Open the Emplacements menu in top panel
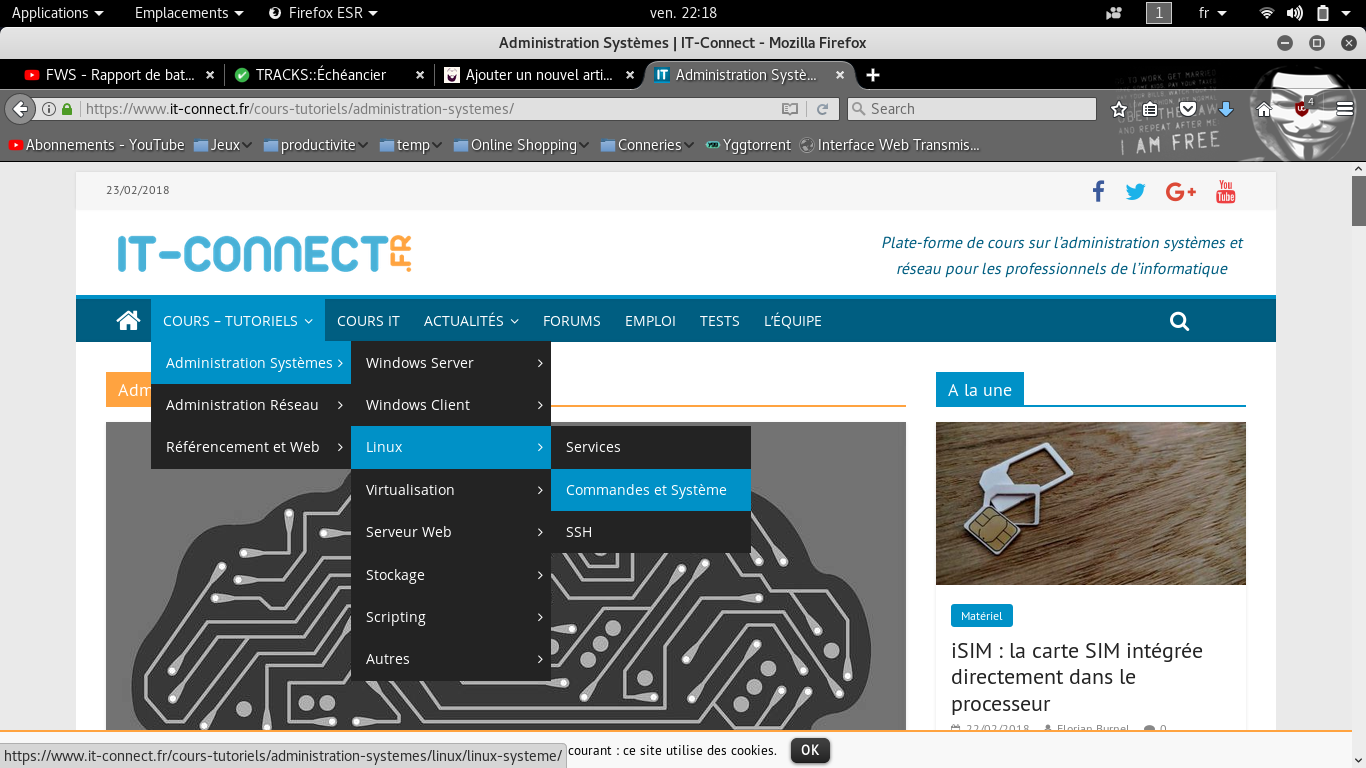Image resolution: width=1366 pixels, height=768 pixels. click(x=189, y=13)
